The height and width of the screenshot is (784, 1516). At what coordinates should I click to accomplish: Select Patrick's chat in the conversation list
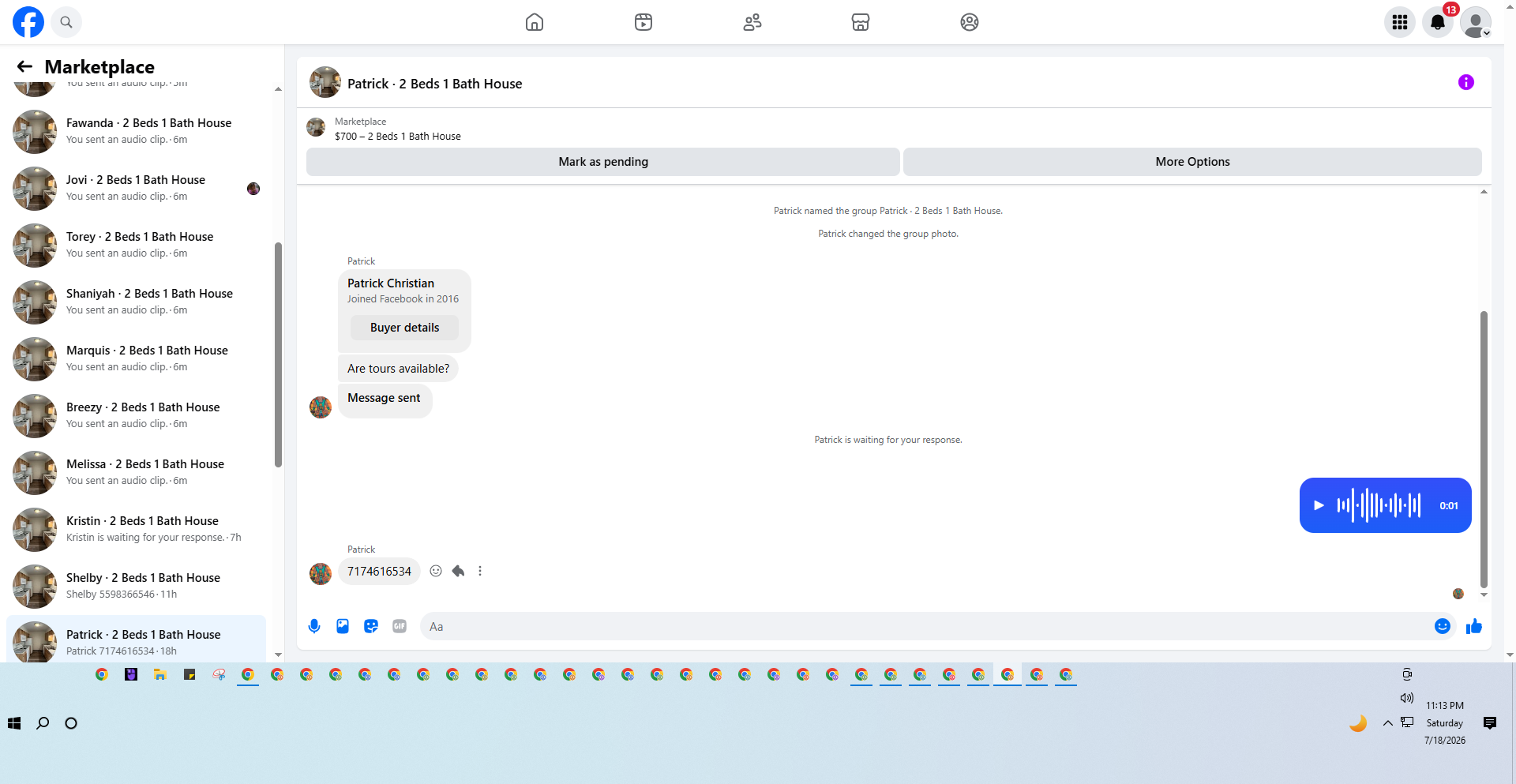pyautogui.click(x=136, y=640)
